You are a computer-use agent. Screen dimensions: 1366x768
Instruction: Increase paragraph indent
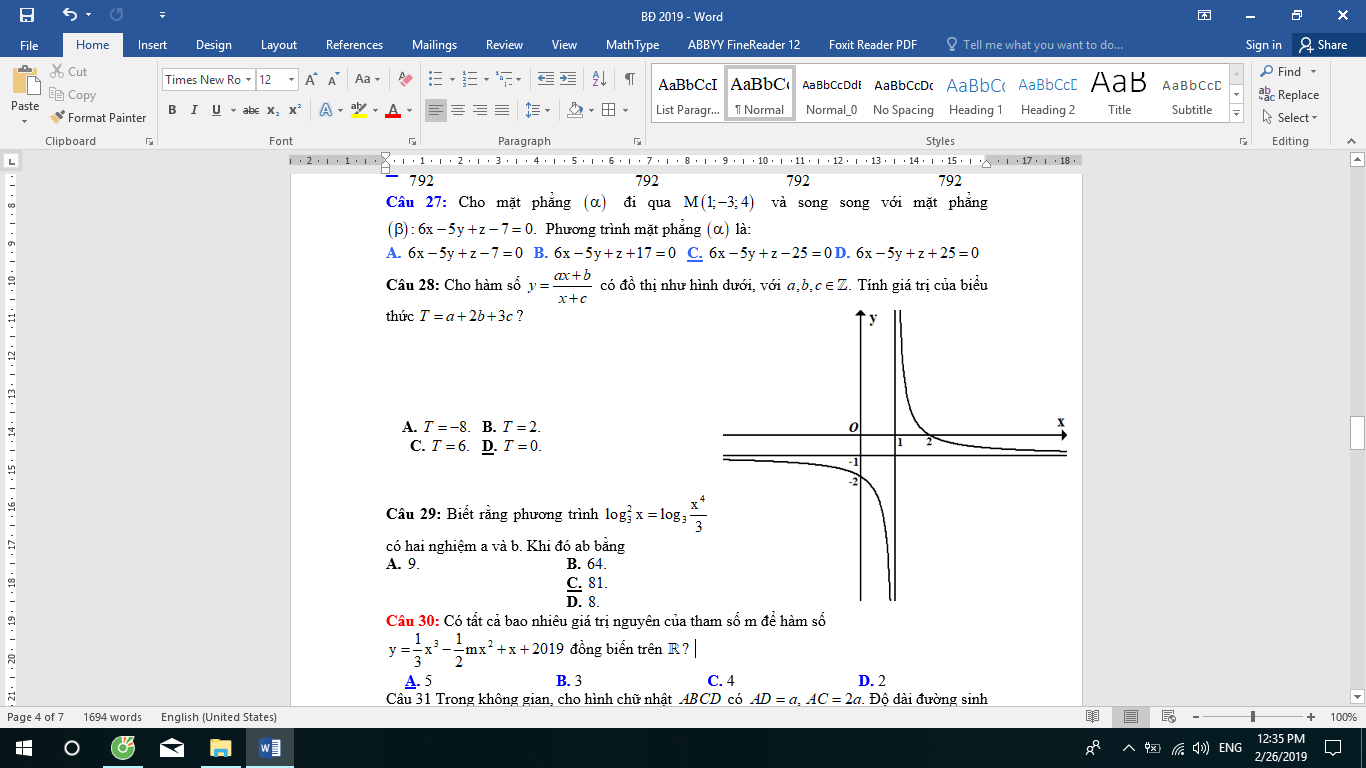(569, 79)
